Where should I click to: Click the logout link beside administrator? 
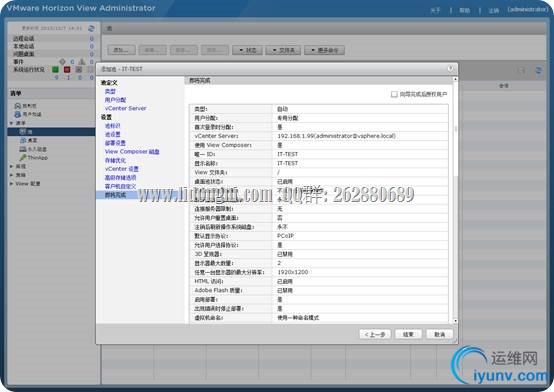pos(494,10)
